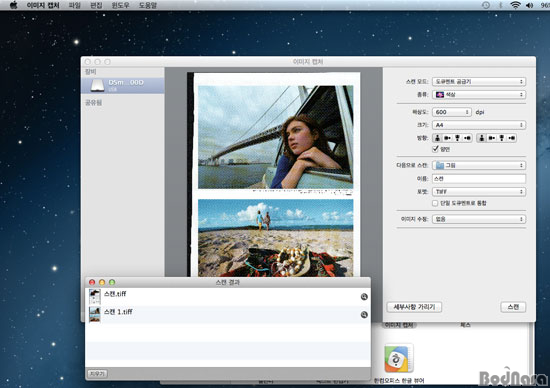This screenshot has height=388, width=550.
Task: Reveal 스캔.tiff with its magnifier icon
Action: pyautogui.click(x=364, y=297)
